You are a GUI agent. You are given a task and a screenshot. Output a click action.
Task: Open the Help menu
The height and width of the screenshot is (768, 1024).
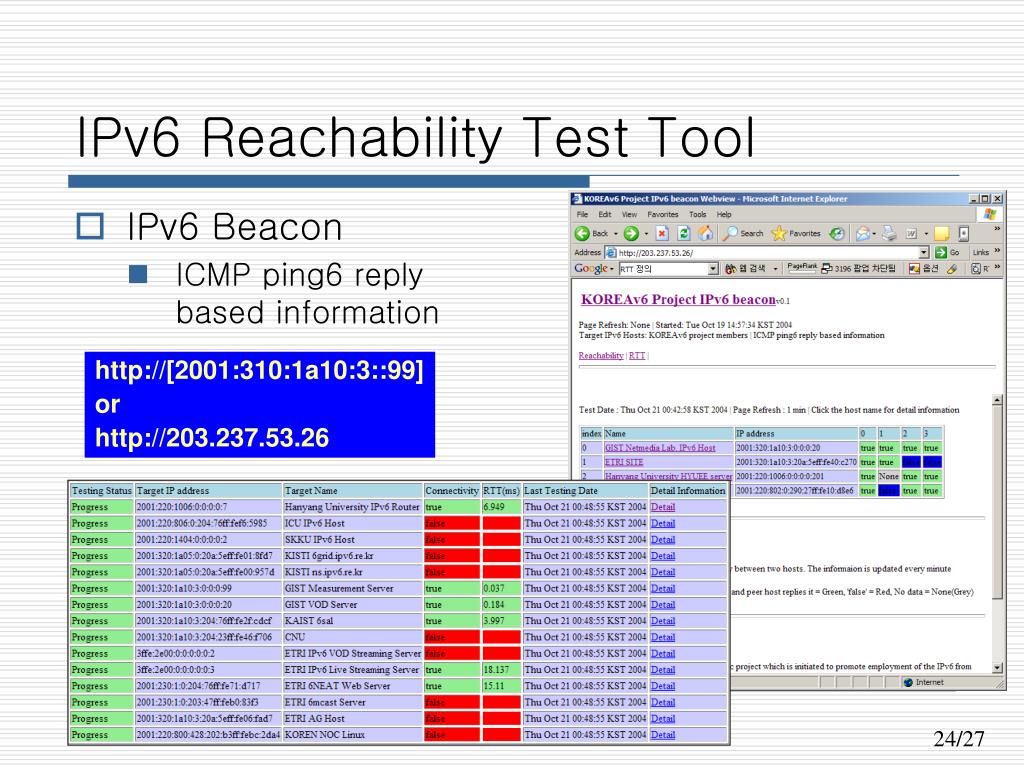(724, 214)
